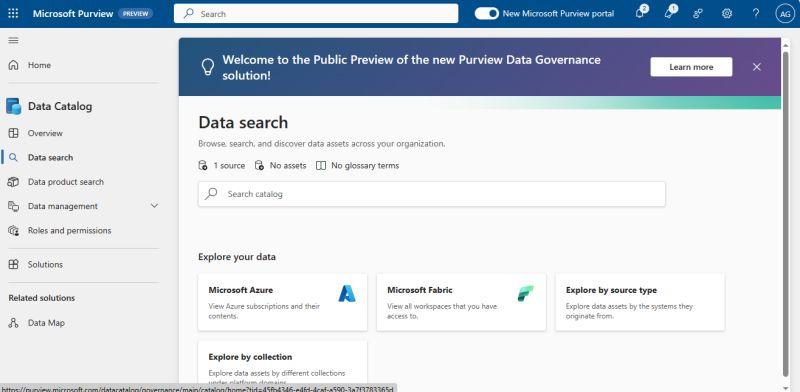Image resolution: width=800 pixels, height=392 pixels.
Task: Open the Explore by source type card
Action: 640,302
